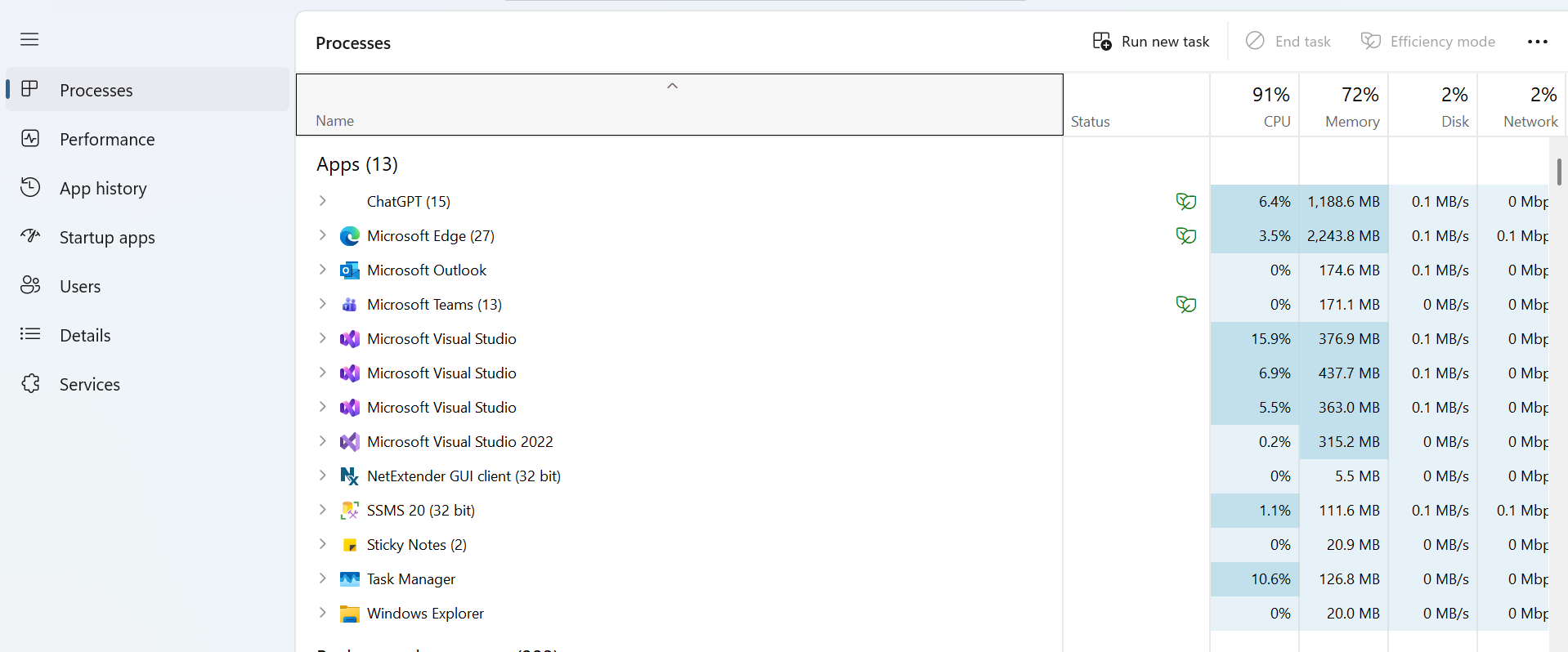Click the End task button
This screenshot has height=652, width=1568.
(1288, 42)
